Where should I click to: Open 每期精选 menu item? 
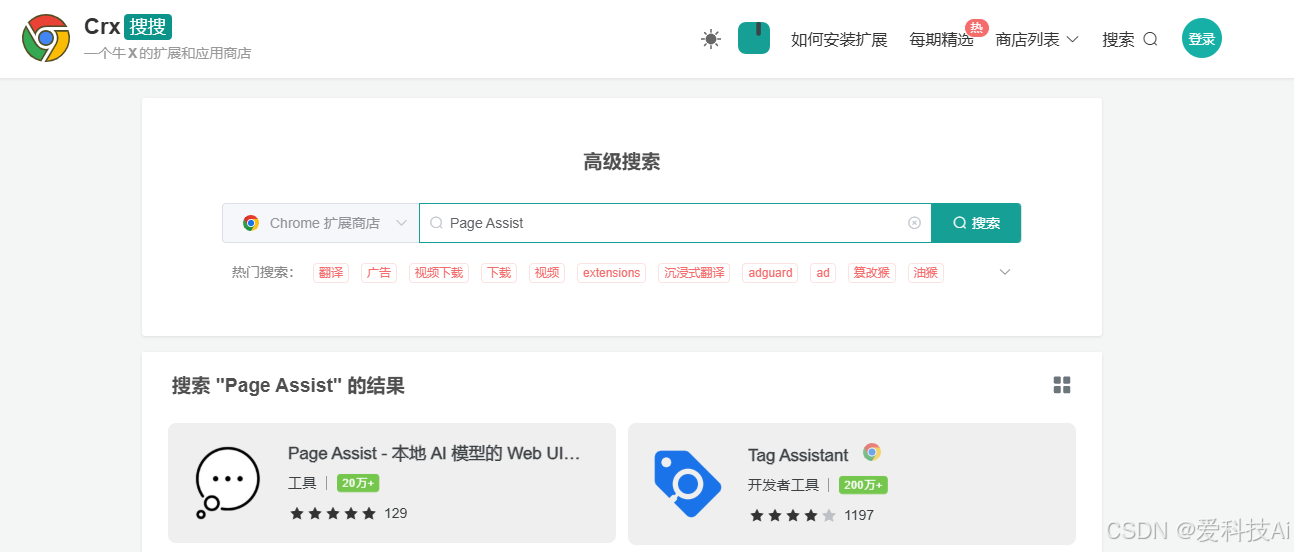click(x=941, y=40)
